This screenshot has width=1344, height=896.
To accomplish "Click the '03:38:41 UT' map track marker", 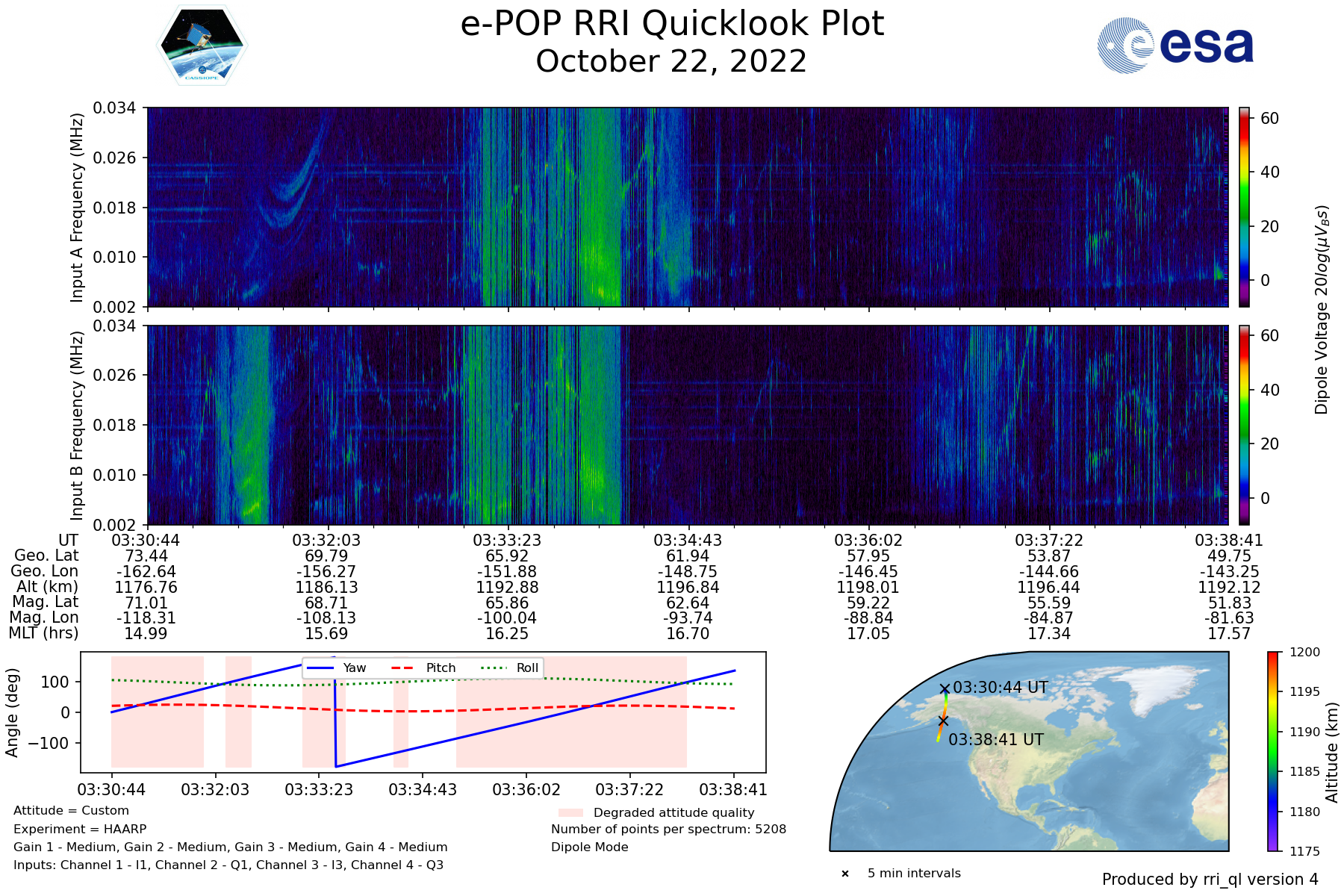I will tap(943, 721).
